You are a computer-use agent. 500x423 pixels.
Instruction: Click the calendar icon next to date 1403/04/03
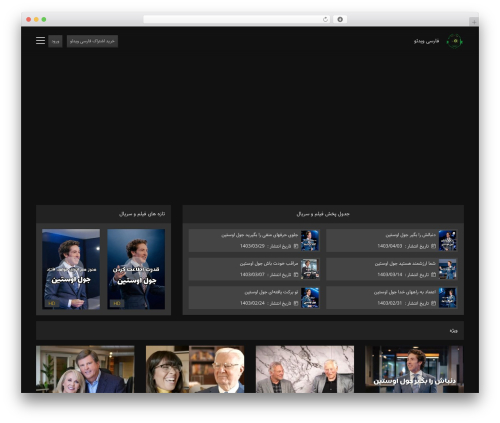pos(433,246)
